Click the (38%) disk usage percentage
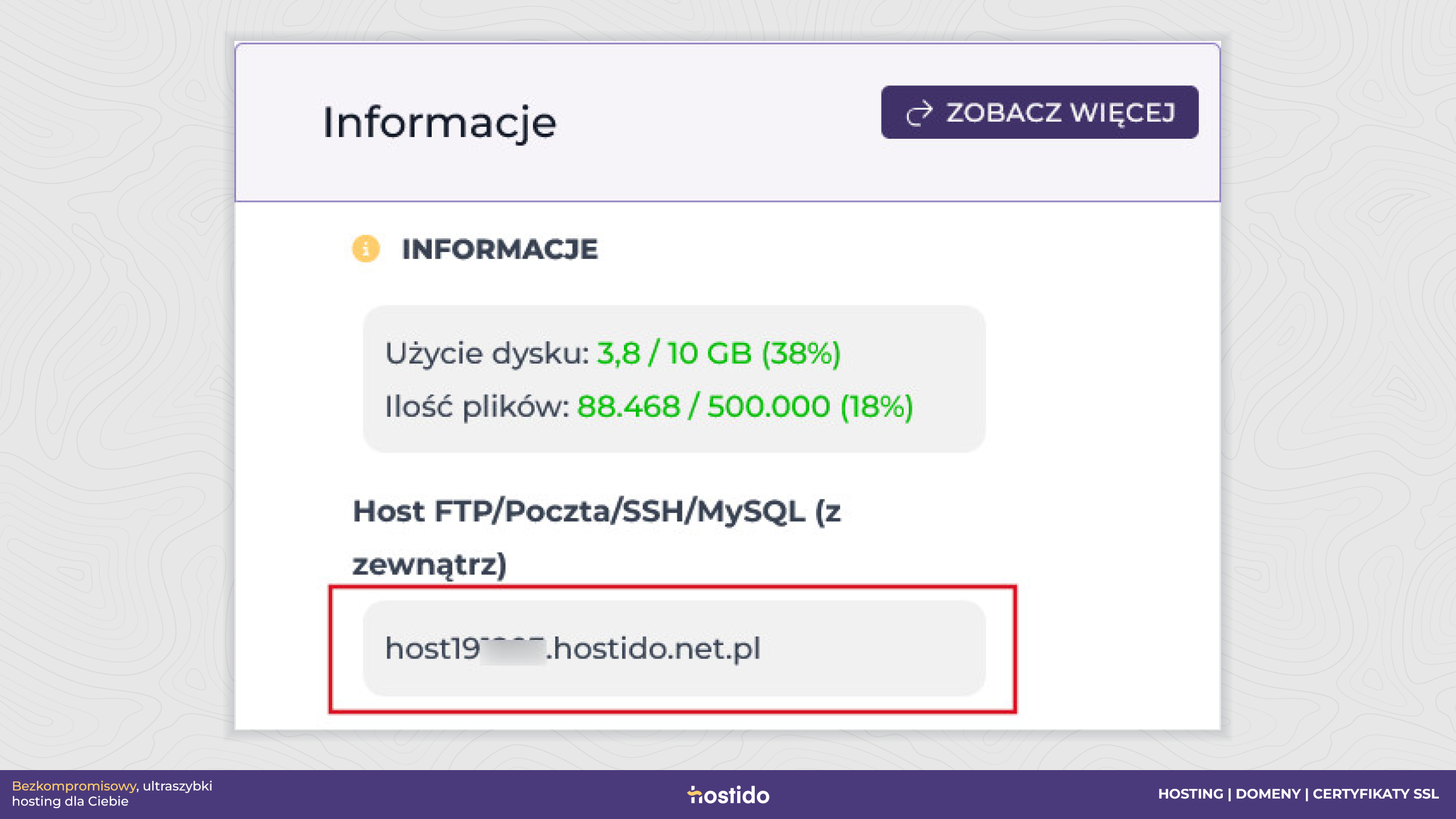 point(801,354)
